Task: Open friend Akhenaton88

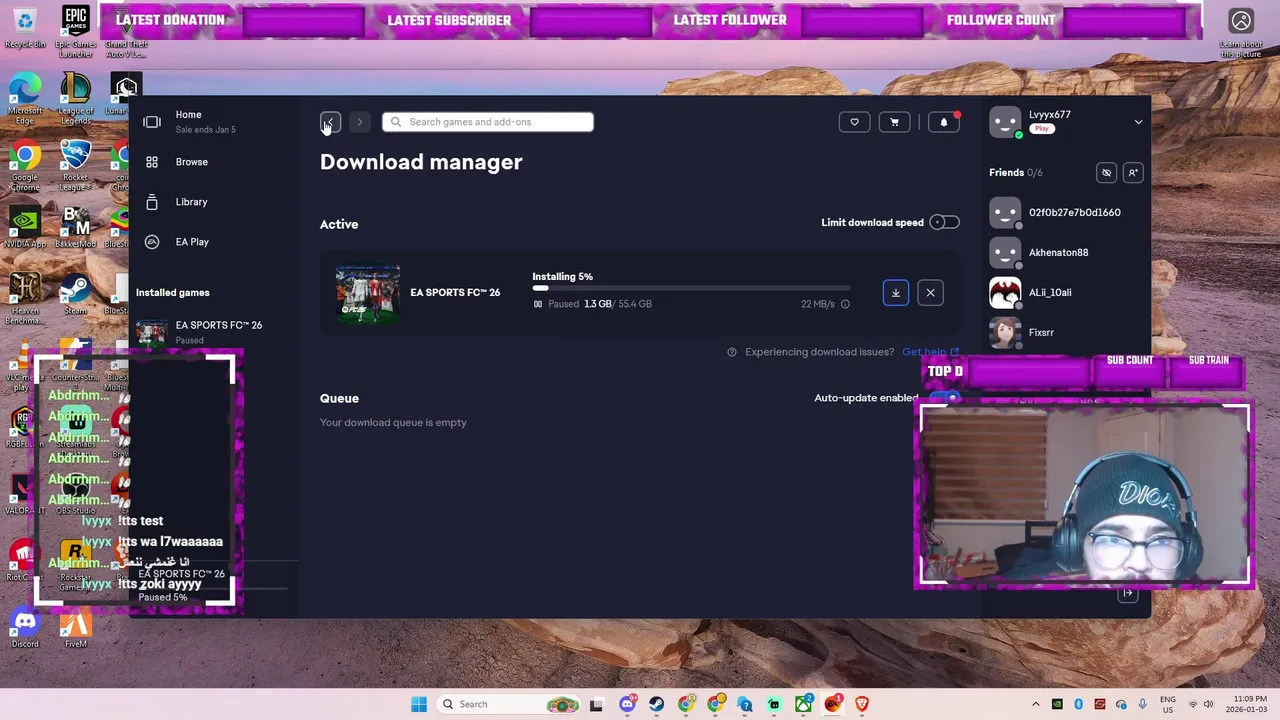Action: point(1066,252)
